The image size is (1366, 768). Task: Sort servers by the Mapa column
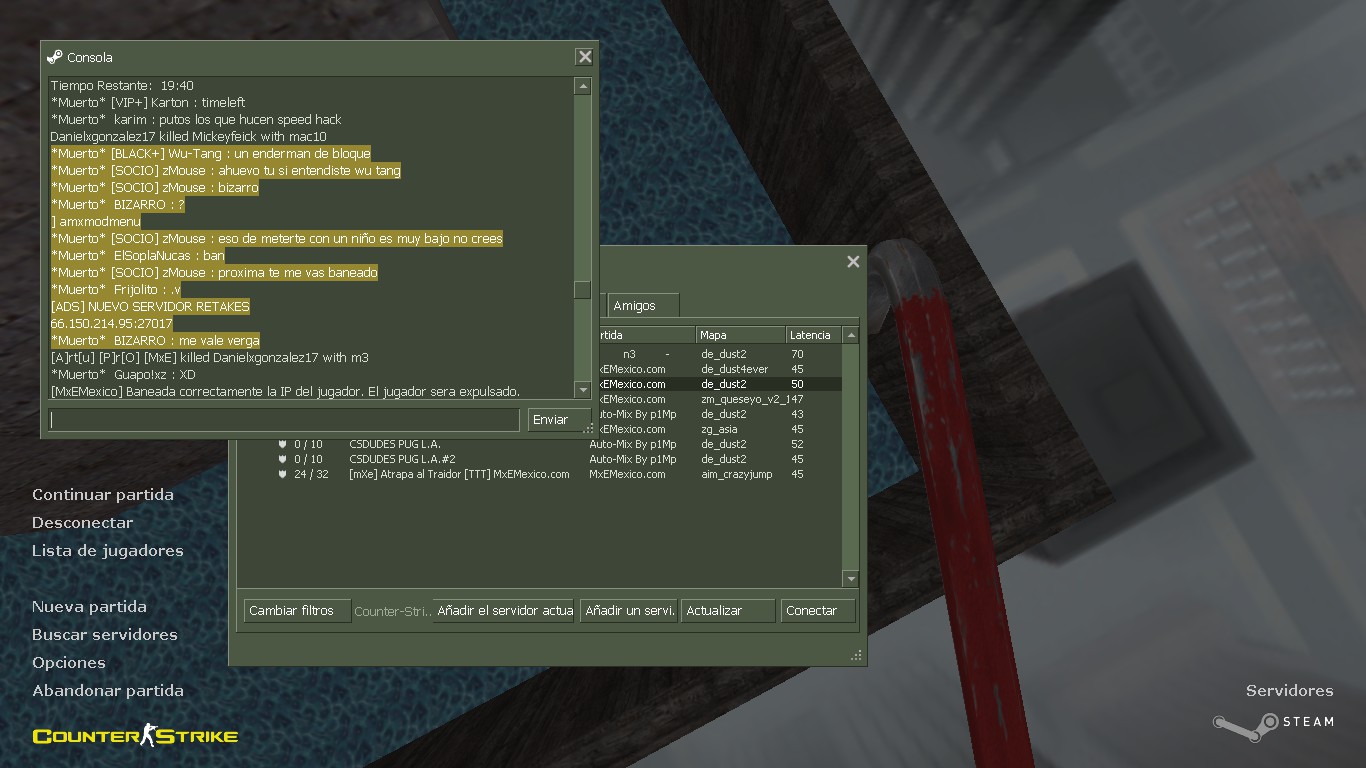click(x=740, y=335)
